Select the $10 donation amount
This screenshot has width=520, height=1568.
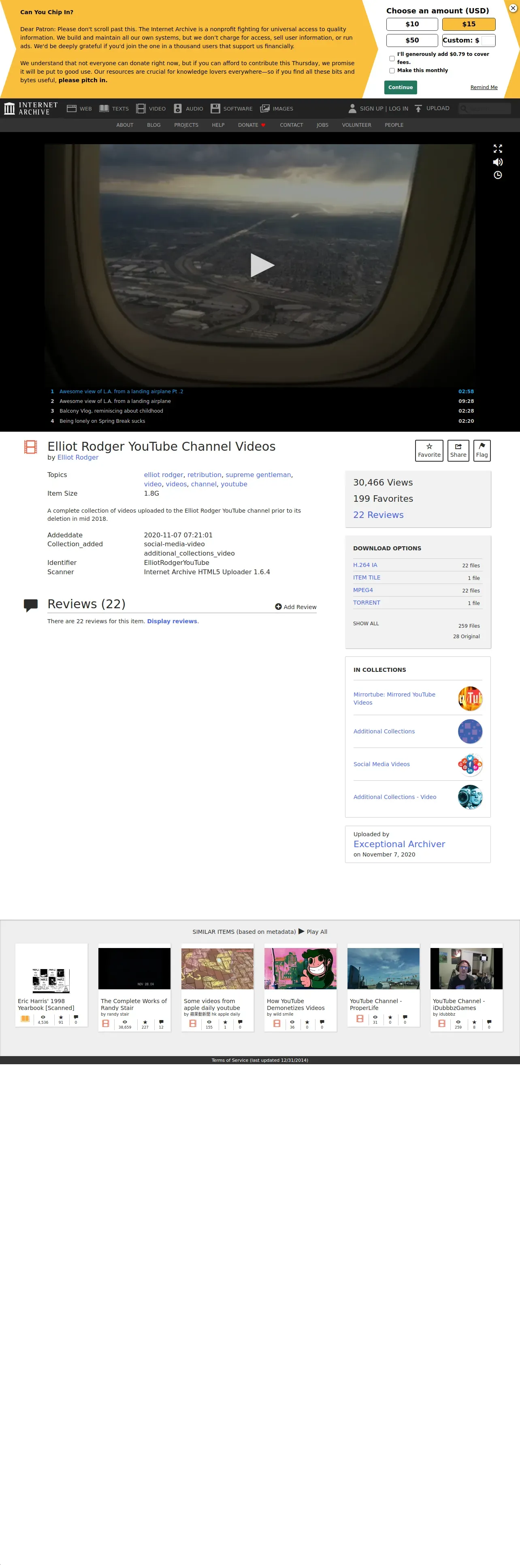412,24
